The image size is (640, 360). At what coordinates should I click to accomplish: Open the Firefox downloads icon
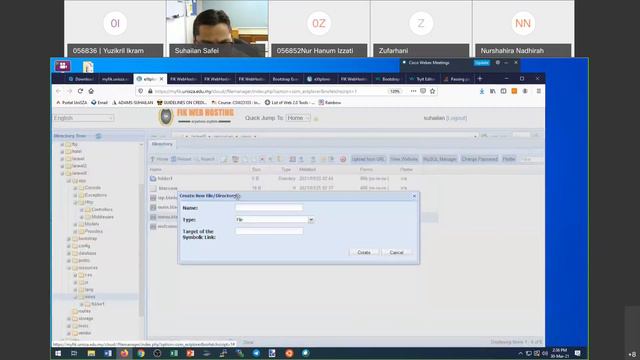[482, 91]
